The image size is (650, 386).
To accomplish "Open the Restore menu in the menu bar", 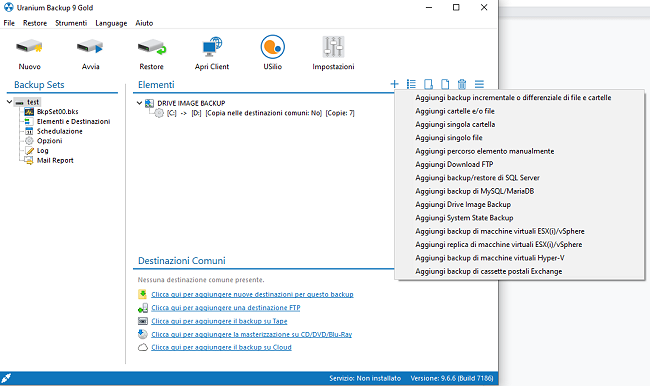I will pos(35,23).
